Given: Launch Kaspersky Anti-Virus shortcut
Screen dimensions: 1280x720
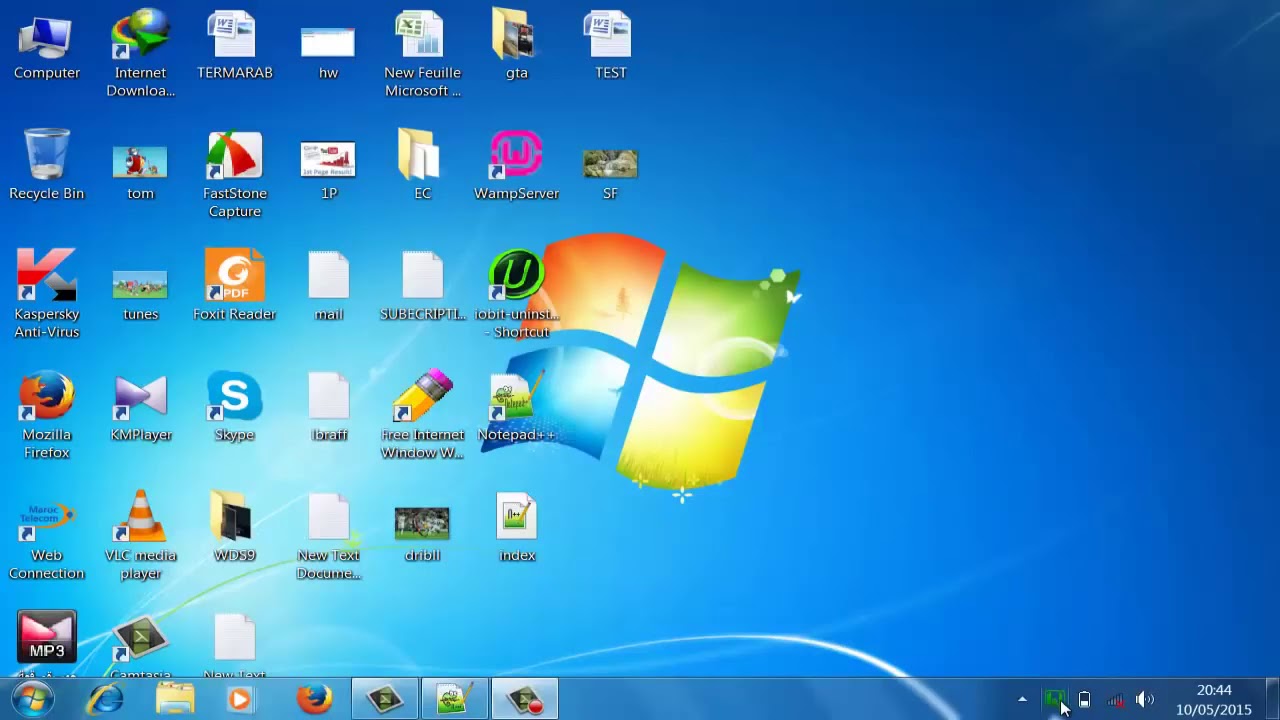Looking at the screenshot, I should click(x=47, y=294).
